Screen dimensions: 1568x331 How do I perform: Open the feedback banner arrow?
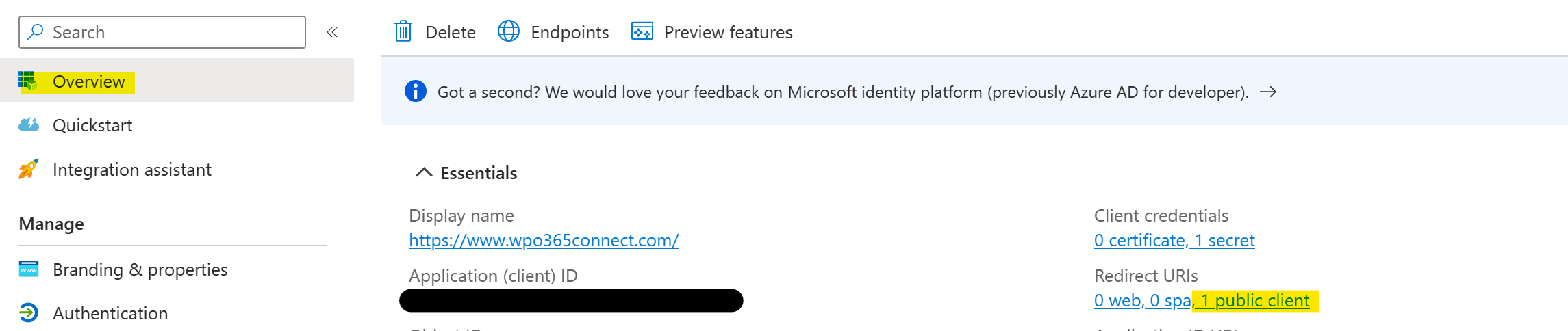[x=1268, y=92]
